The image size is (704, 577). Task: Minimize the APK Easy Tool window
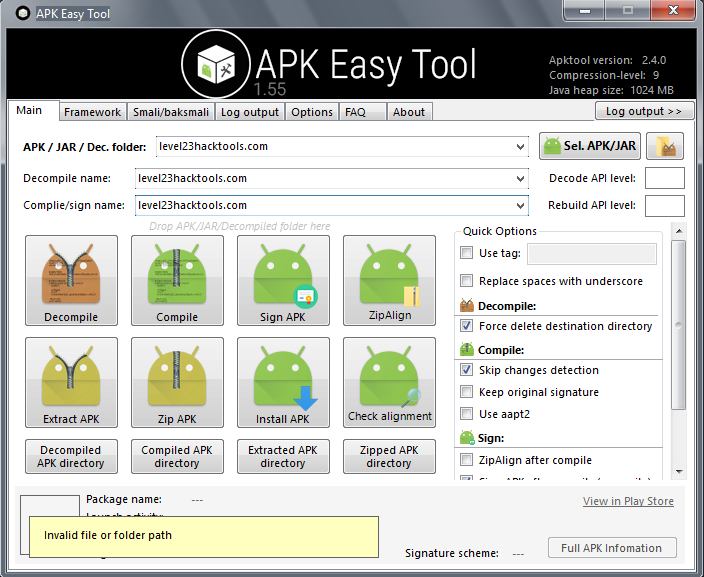click(585, 10)
